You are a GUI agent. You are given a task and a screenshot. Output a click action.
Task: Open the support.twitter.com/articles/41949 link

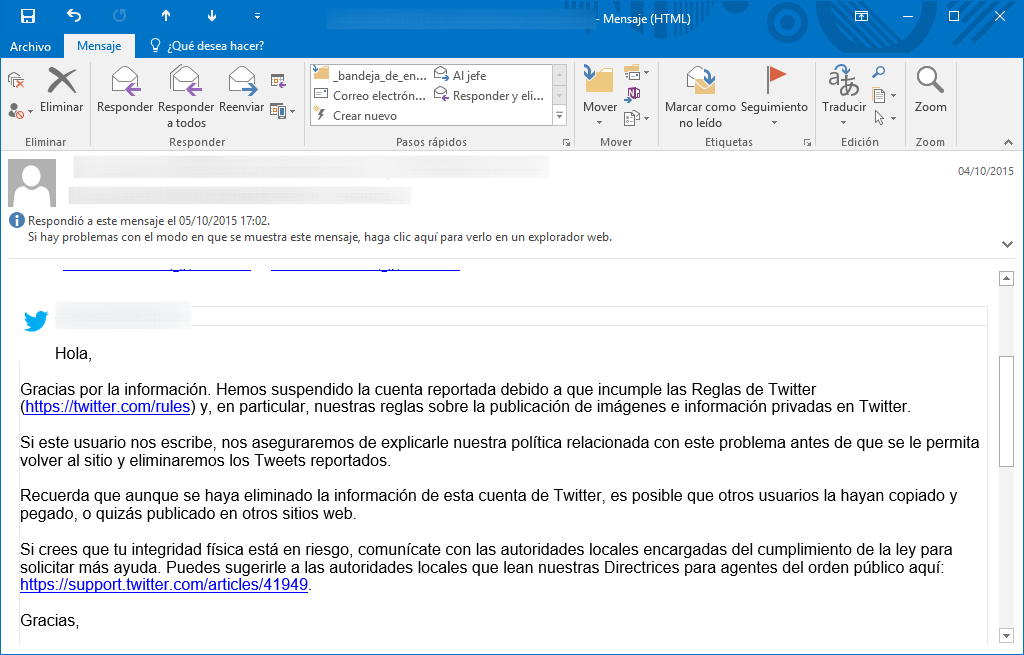[164, 584]
